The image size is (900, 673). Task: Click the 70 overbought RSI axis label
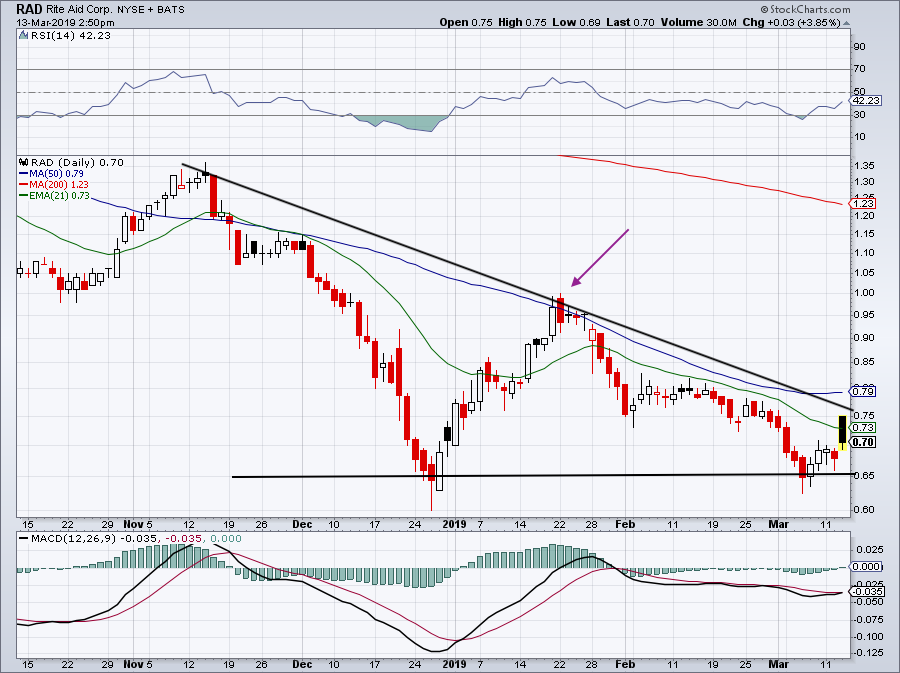click(x=860, y=69)
